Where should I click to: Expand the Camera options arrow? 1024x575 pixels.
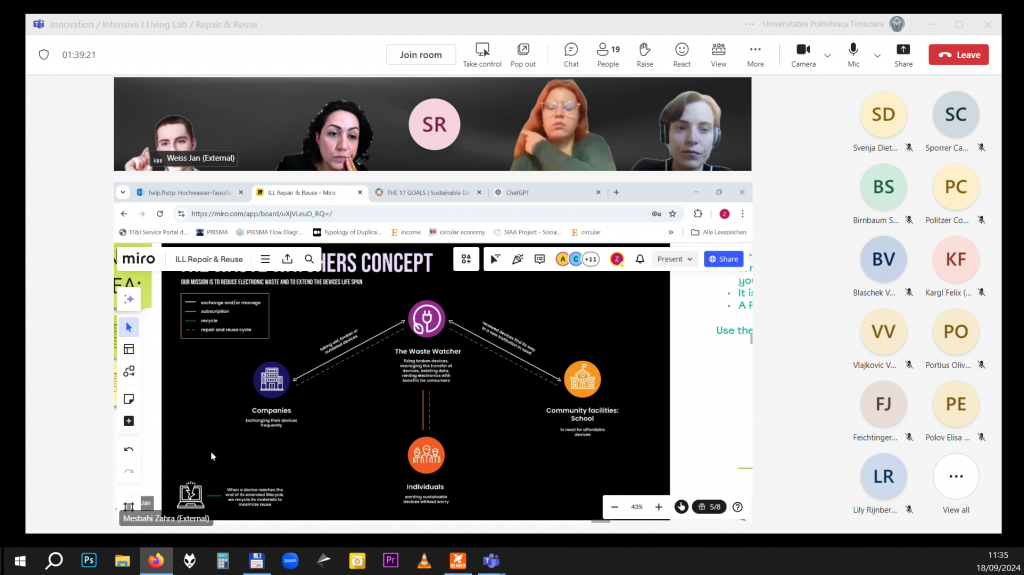click(827, 56)
